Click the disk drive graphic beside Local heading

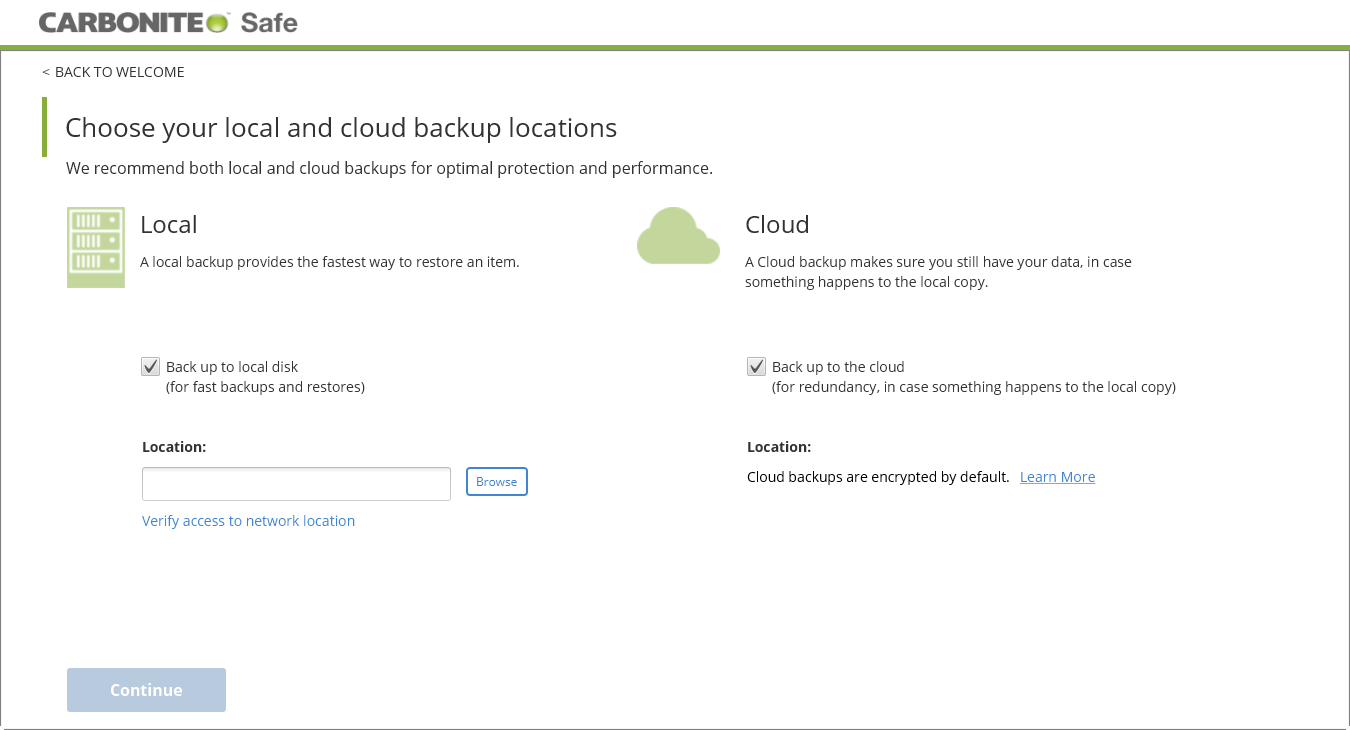tap(96, 246)
